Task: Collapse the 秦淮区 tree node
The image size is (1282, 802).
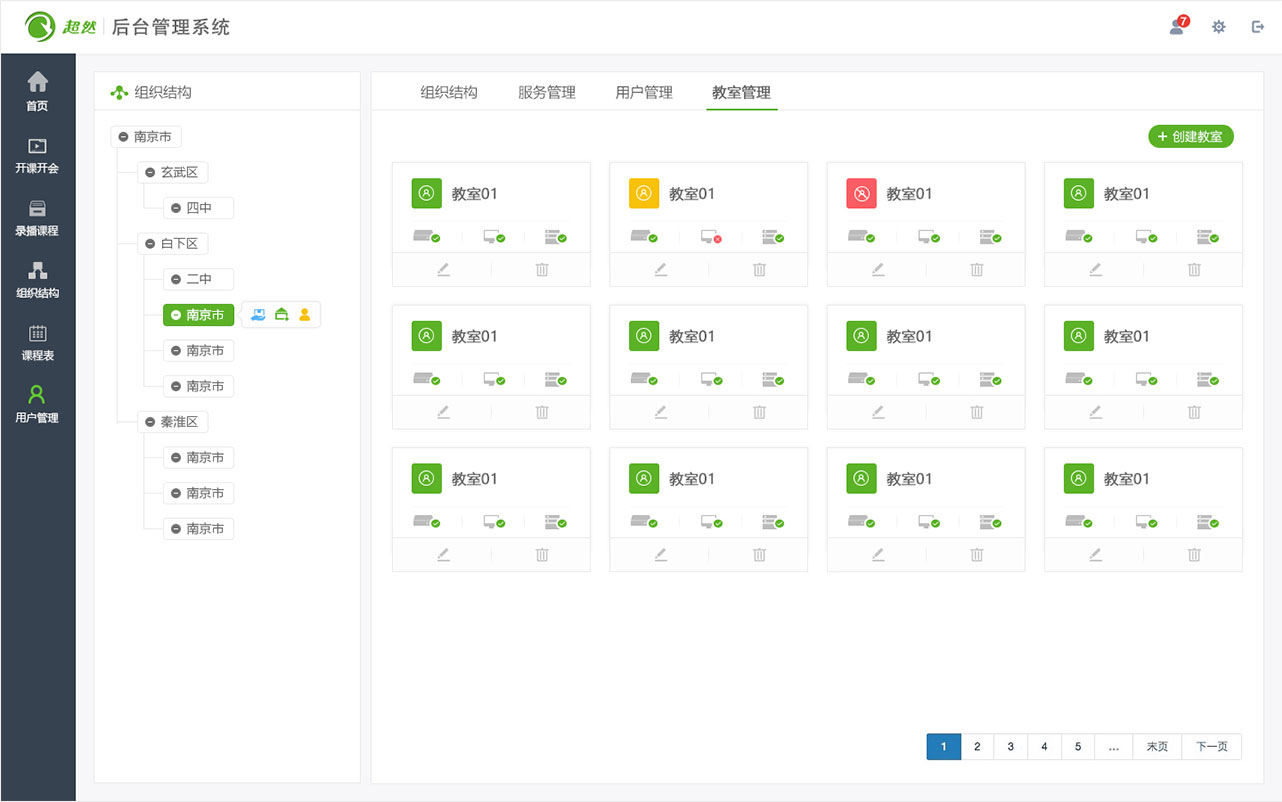Action: [148, 421]
